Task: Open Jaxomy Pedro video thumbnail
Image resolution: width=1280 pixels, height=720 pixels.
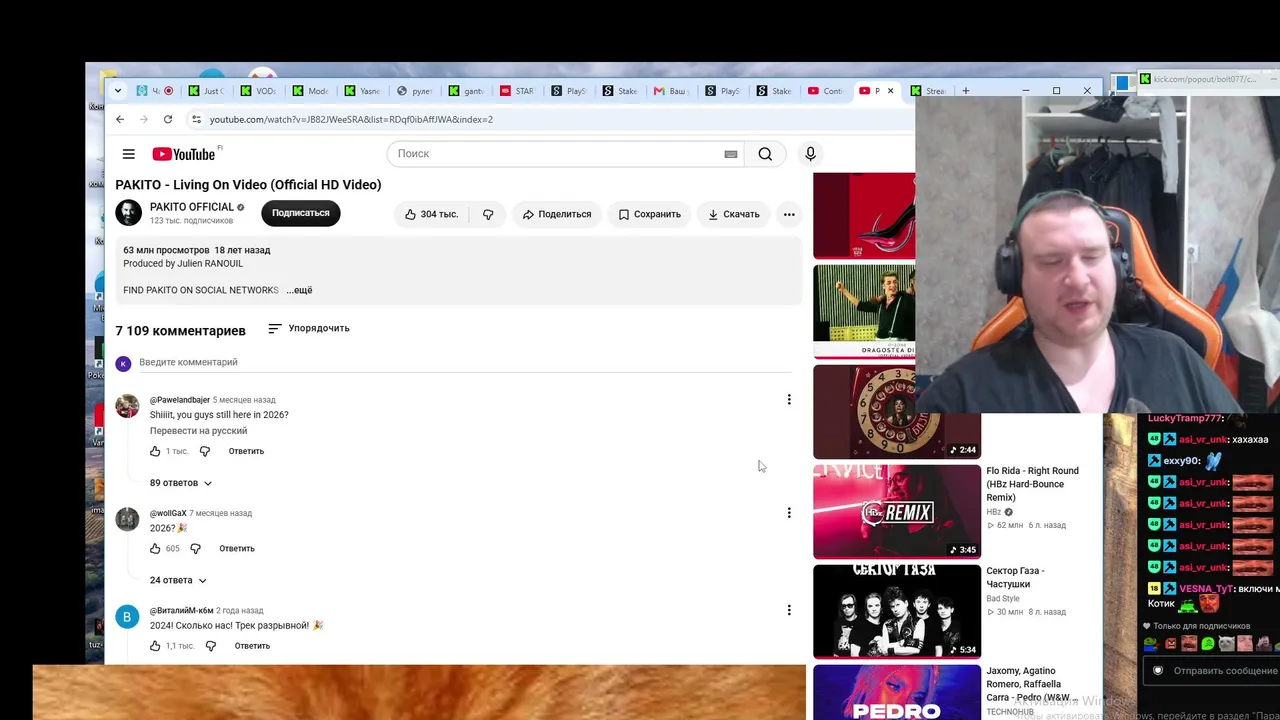Action: [897, 692]
